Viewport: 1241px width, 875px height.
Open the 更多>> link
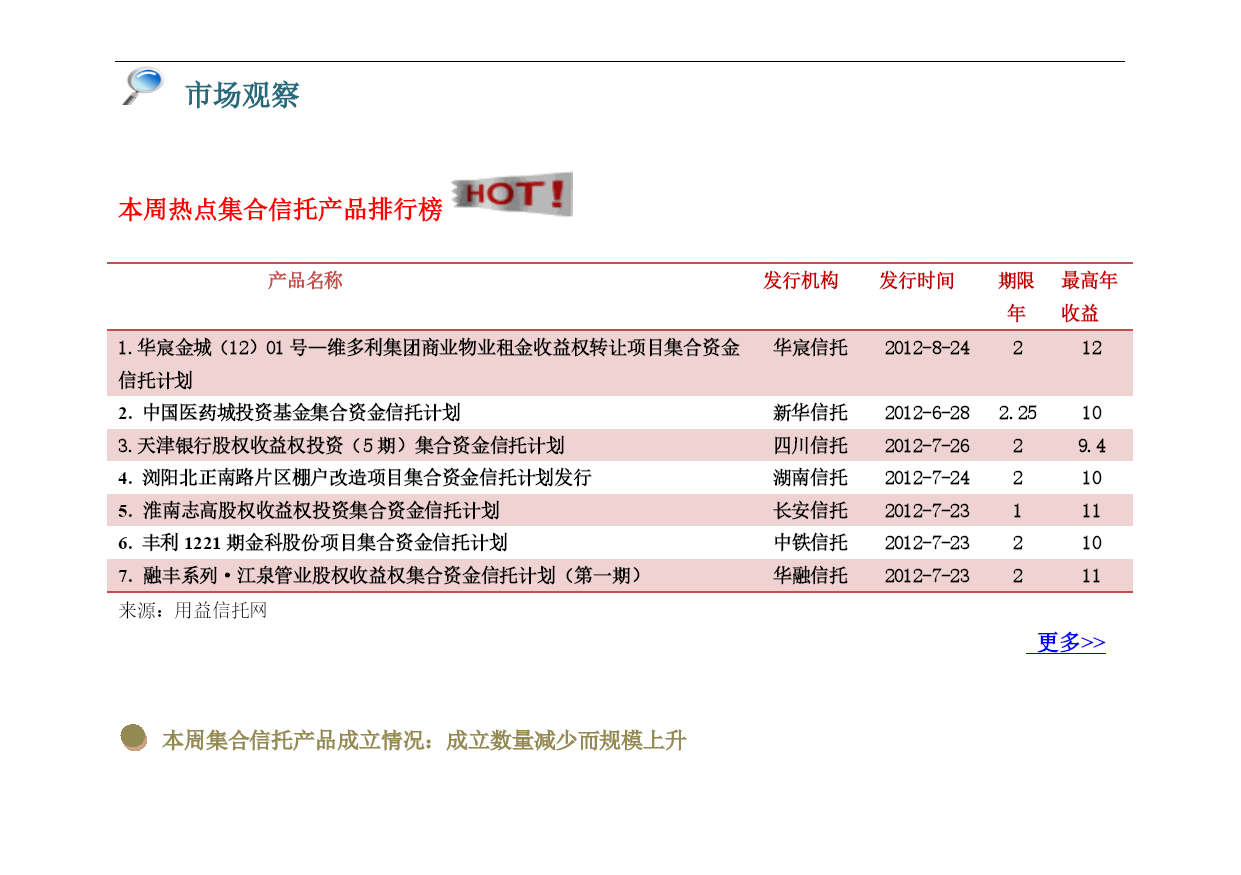[1067, 642]
